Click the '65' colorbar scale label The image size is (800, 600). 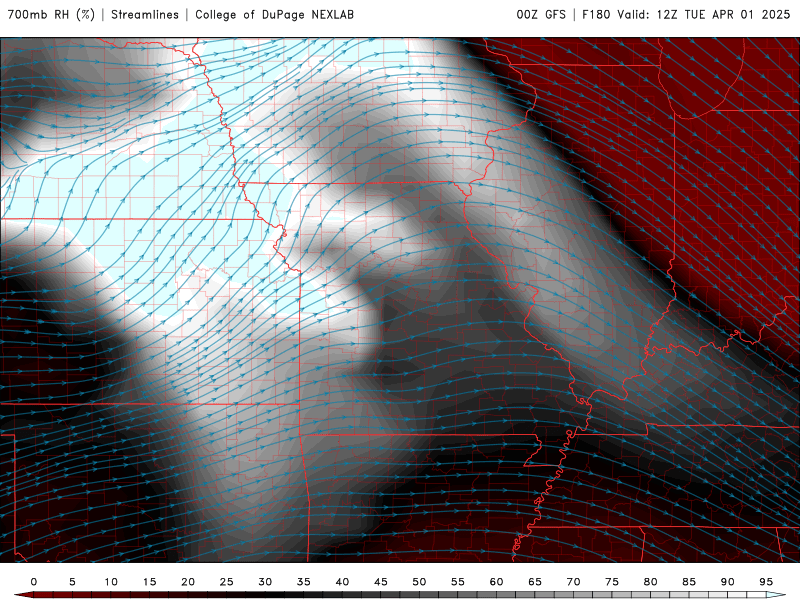(535, 582)
